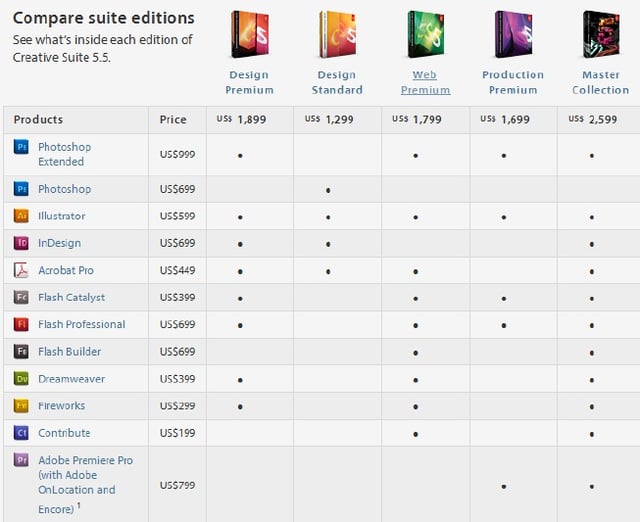Select the US$999 Photoshop Extended price

pos(178,154)
